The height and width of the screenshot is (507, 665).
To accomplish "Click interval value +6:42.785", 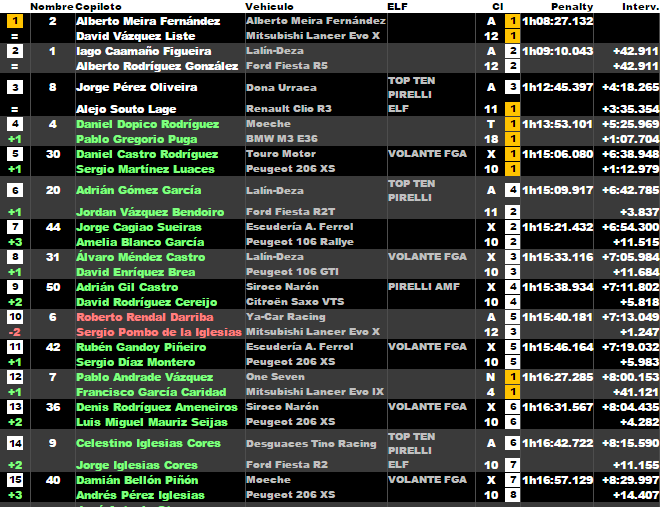I will [631, 190].
